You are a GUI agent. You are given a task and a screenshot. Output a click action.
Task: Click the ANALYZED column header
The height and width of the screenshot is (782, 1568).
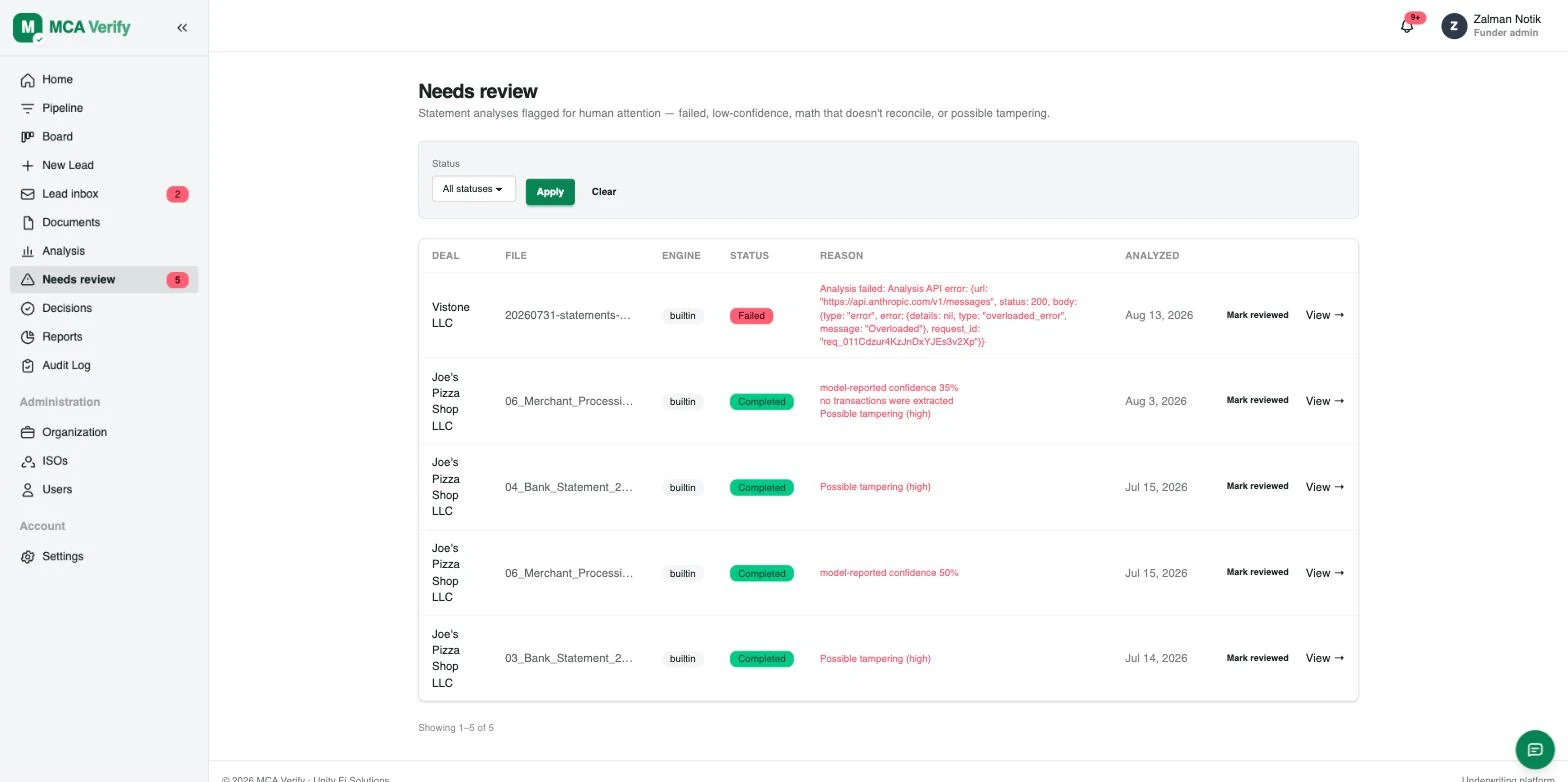pyautogui.click(x=1152, y=256)
